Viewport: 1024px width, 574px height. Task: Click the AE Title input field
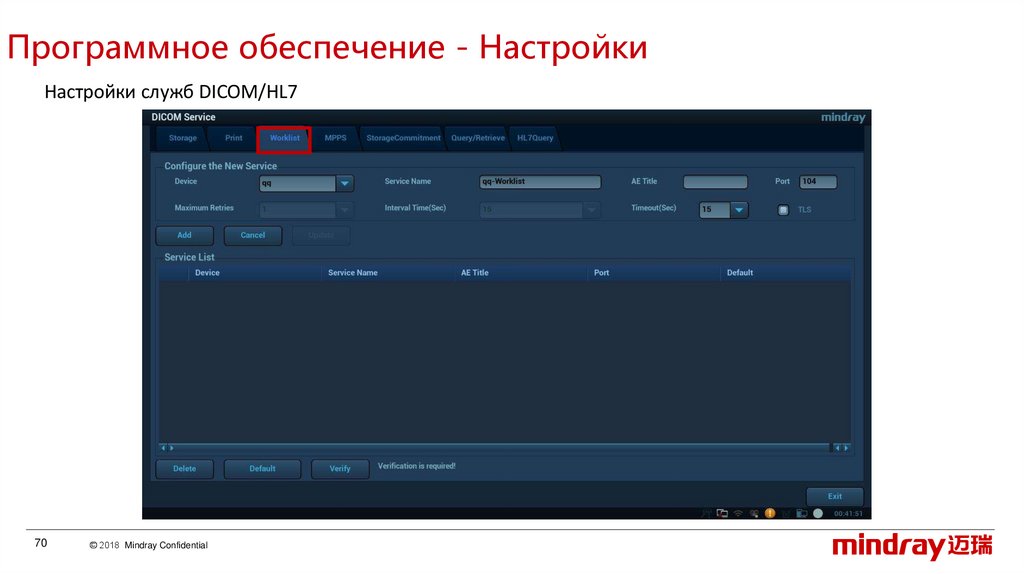[x=715, y=182]
